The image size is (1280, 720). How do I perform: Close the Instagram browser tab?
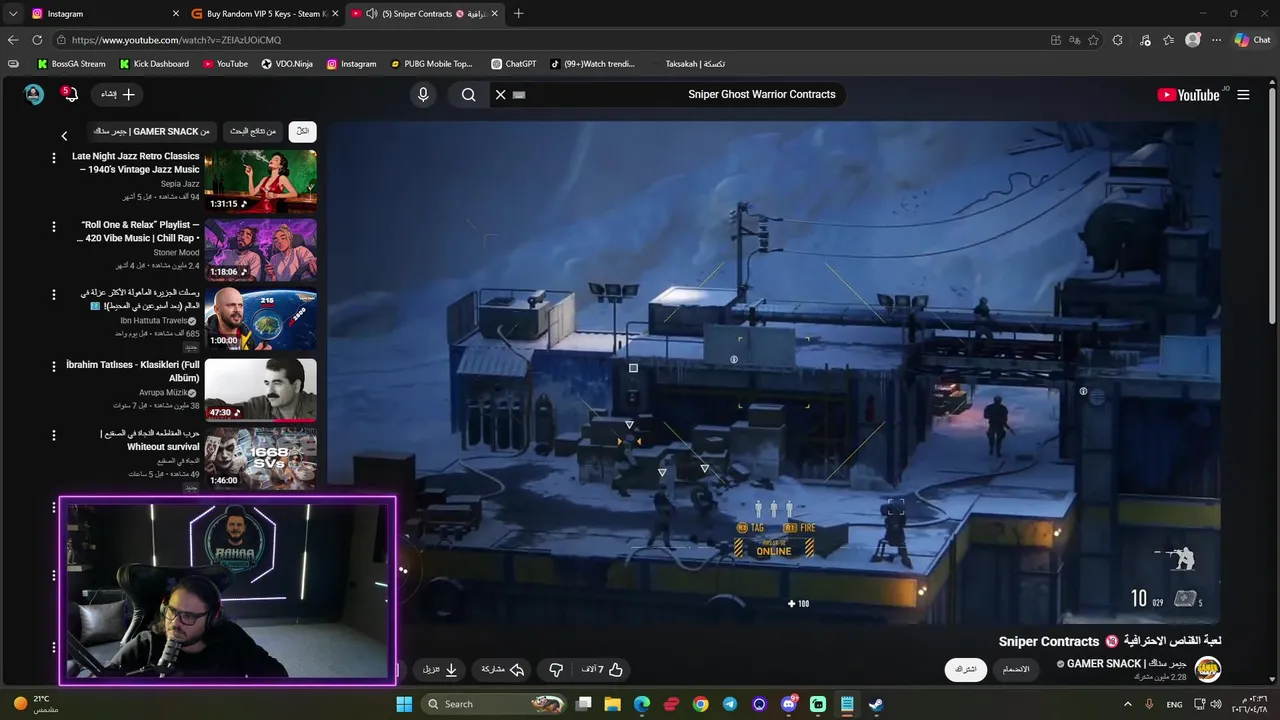pyautogui.click(x=176, y=14)
